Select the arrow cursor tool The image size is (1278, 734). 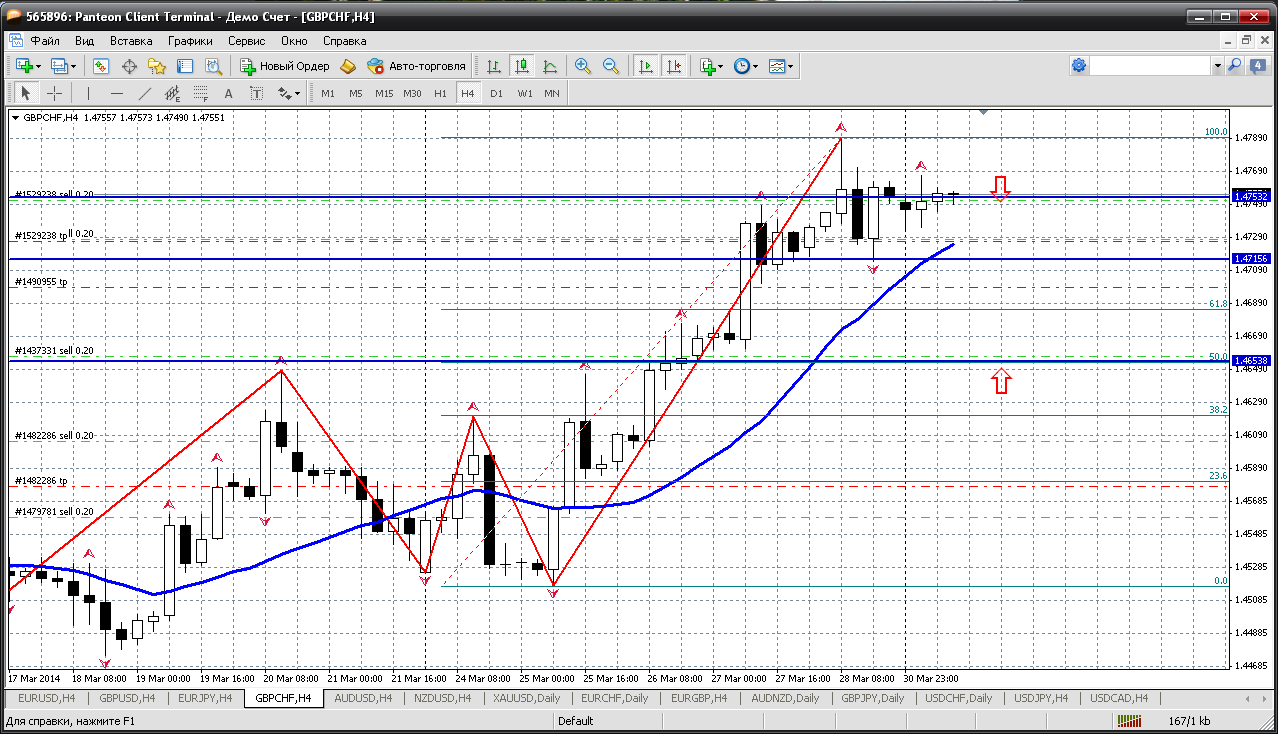click(x=26, y=93)
